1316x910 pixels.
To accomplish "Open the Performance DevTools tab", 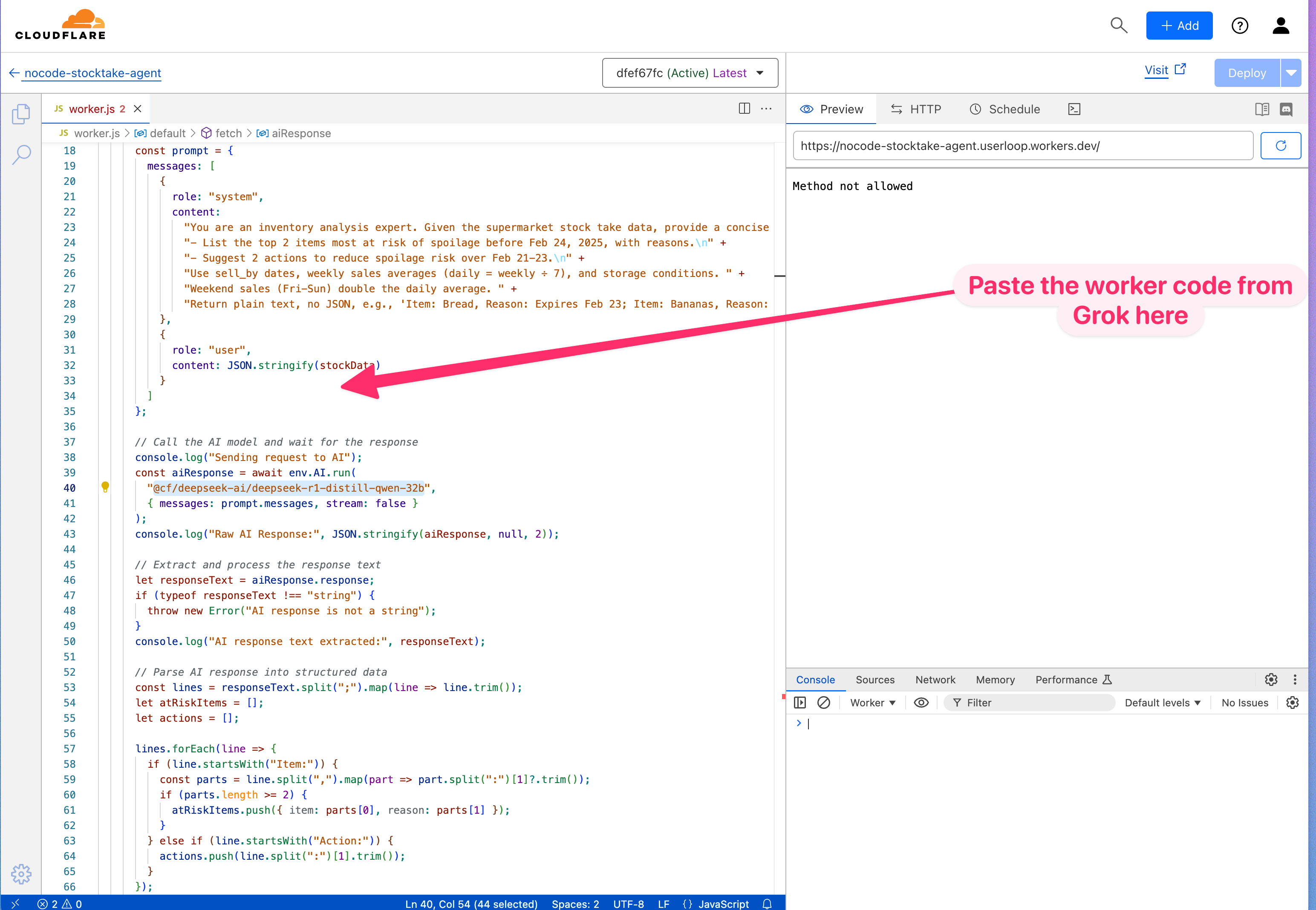I will 1074,679.
